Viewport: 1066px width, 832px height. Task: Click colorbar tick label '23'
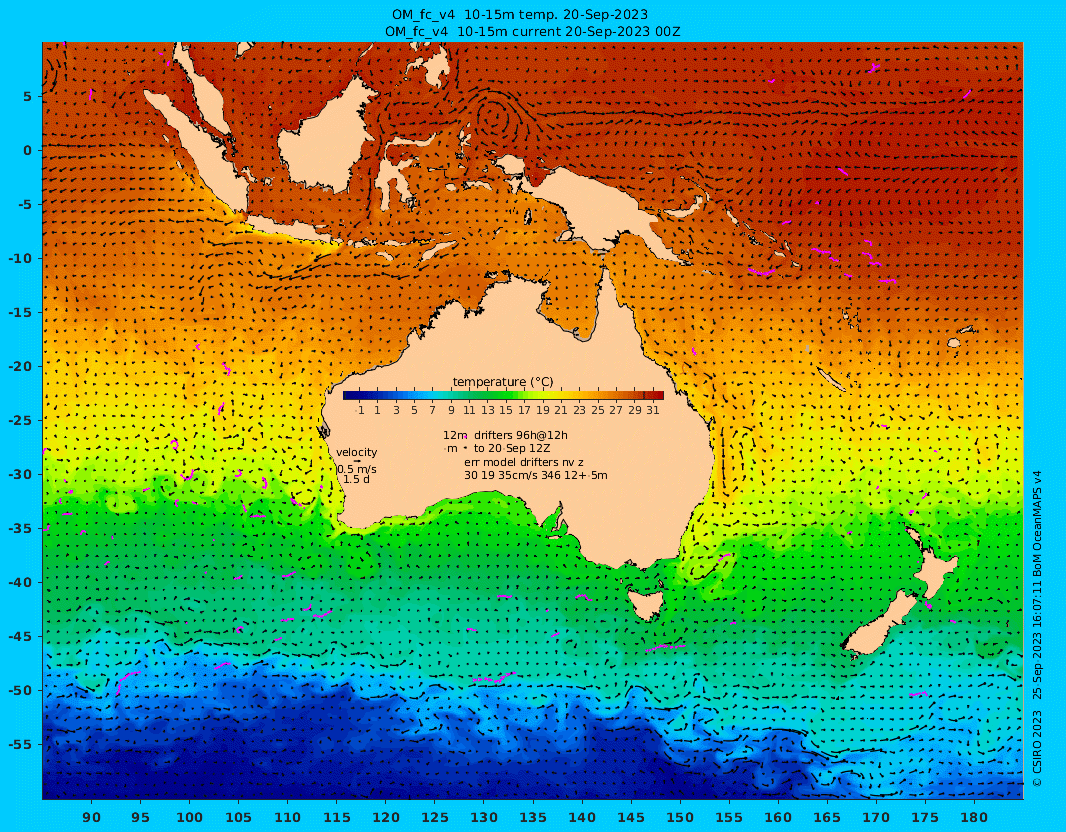[x=579, y=410]
